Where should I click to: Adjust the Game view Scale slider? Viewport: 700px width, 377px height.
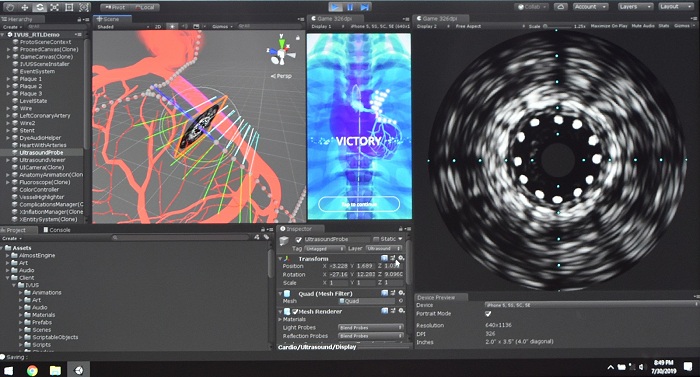click(x=558, y=26)
